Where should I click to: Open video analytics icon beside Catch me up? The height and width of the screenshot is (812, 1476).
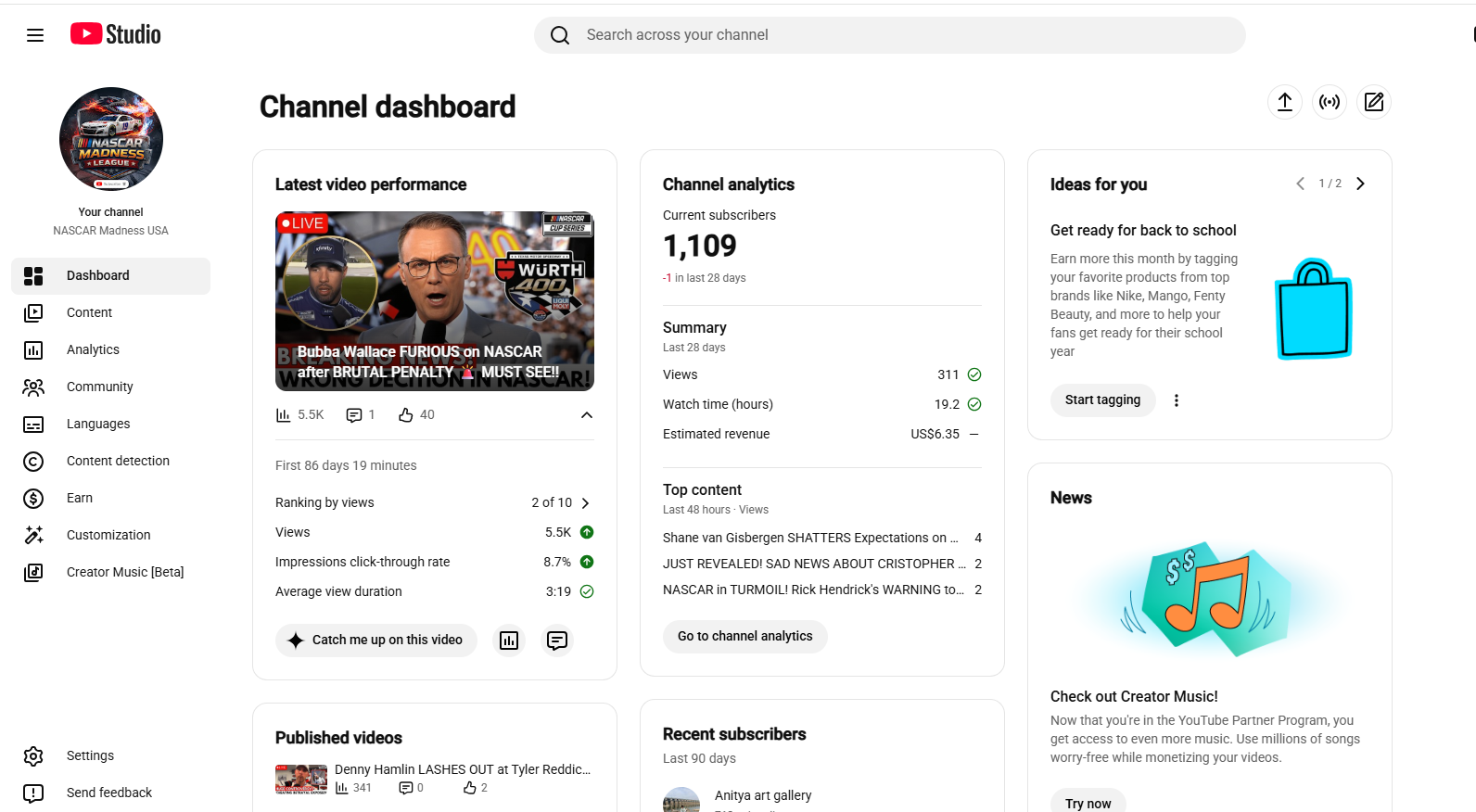tap(509, 641)
